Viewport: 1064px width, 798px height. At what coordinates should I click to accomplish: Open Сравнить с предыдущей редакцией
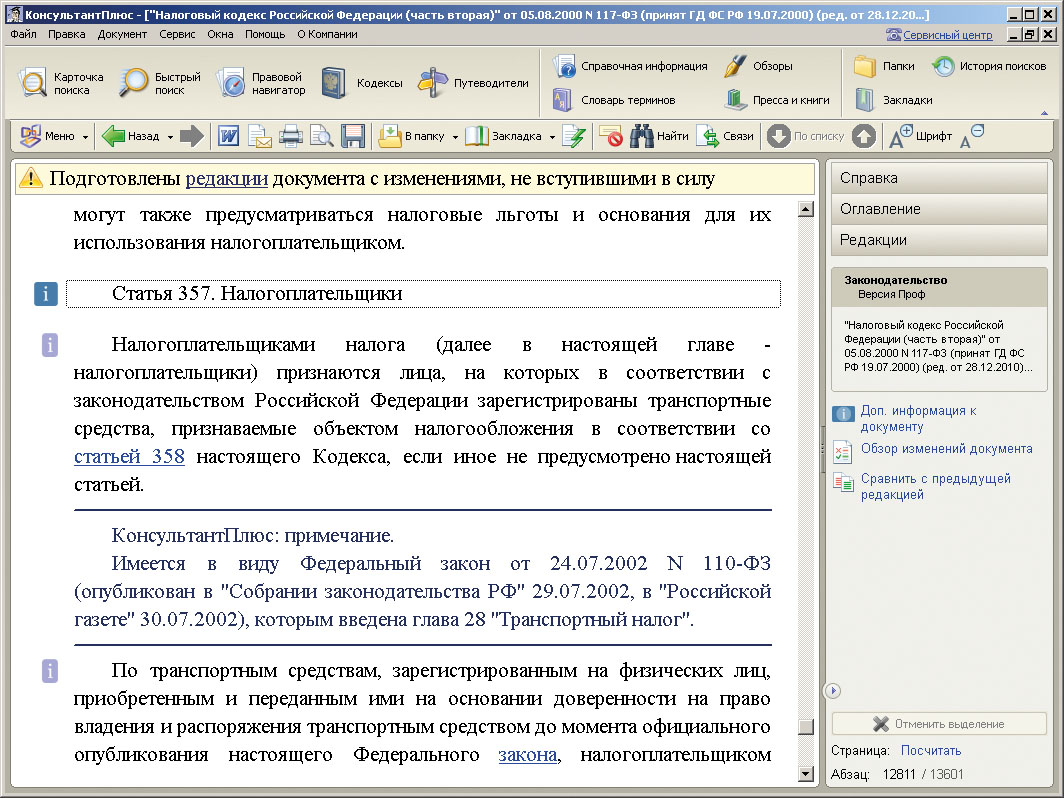point(936,487)
